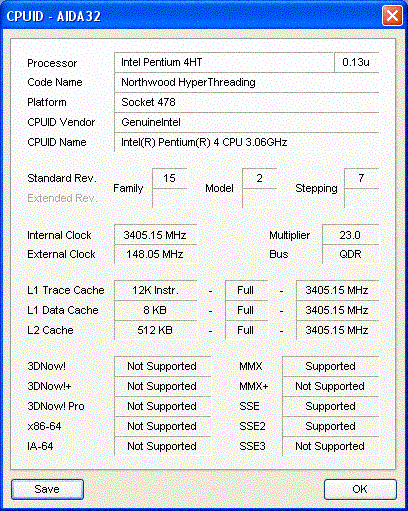Click the SSE3 Not Supported value
Viewport: 408px width, 511px height.
(330, 446)
